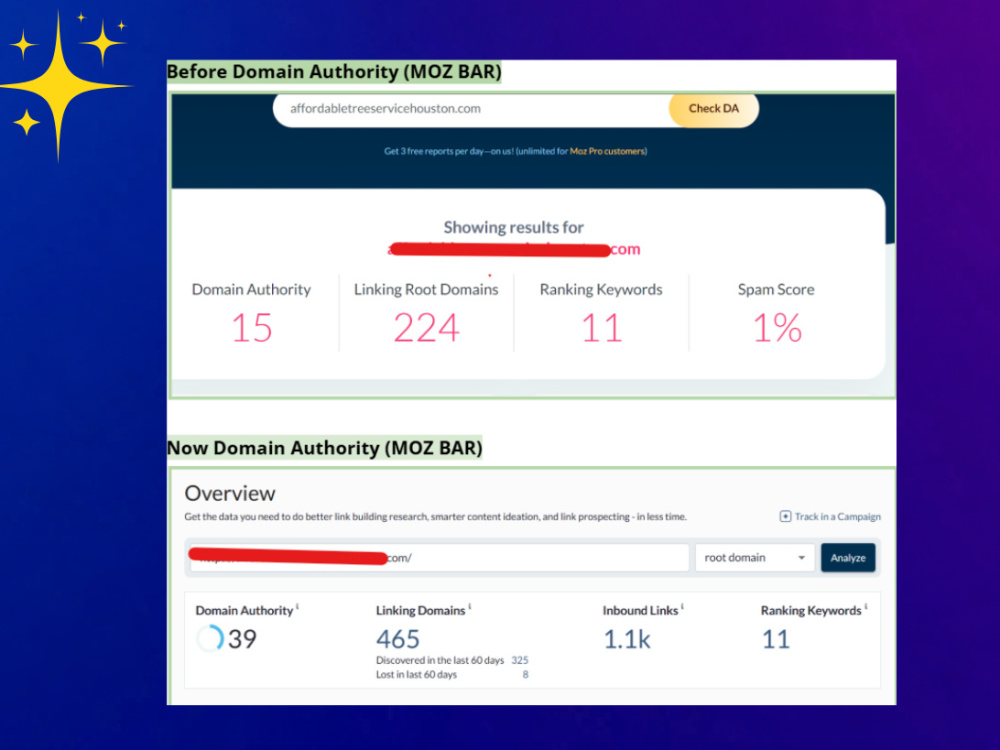1000x750 pixels.
Task: Click the Ranking Keywords value 11 in top results
Action: tap(601, 328)
